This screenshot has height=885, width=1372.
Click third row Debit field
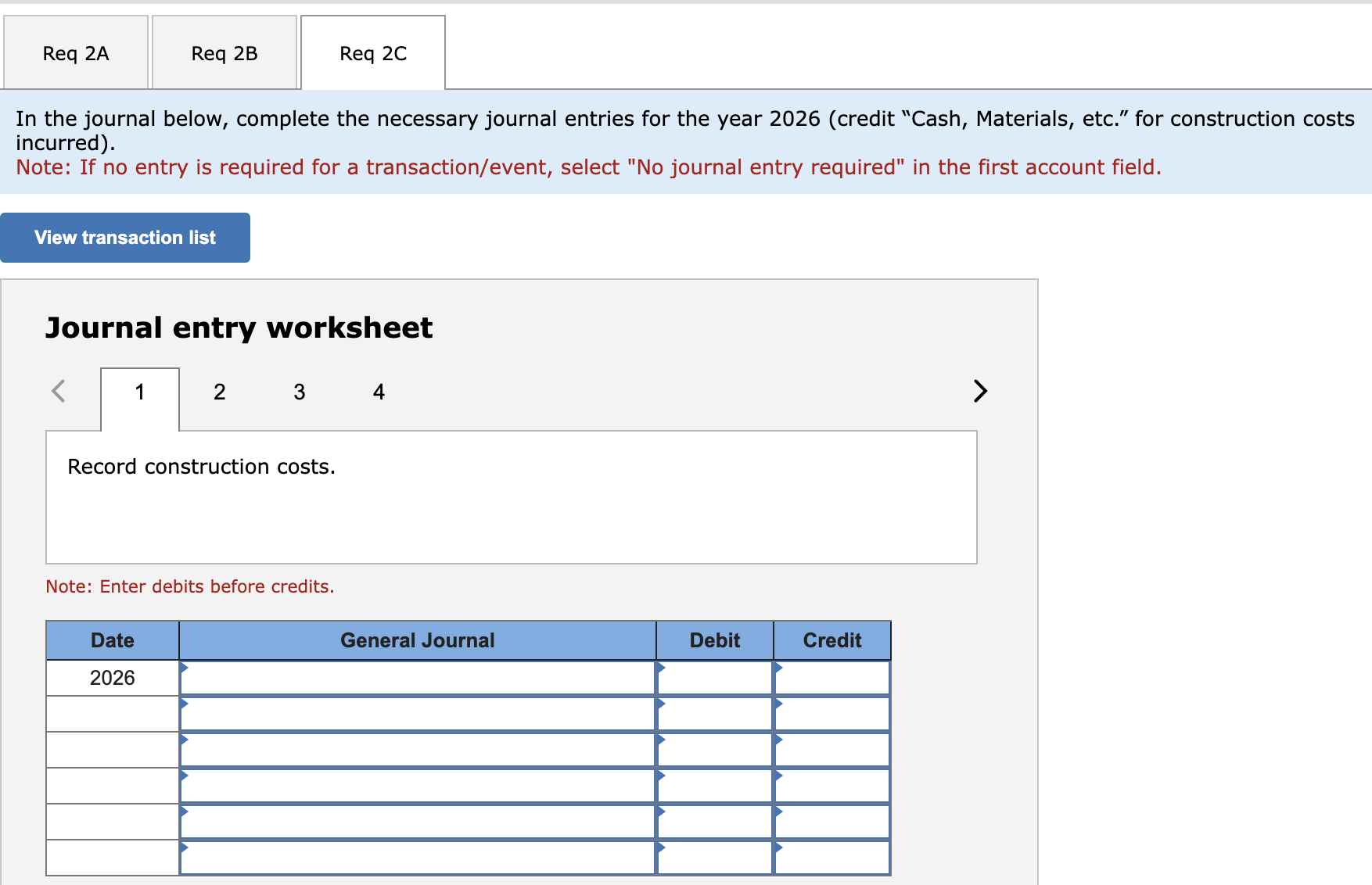715,750
